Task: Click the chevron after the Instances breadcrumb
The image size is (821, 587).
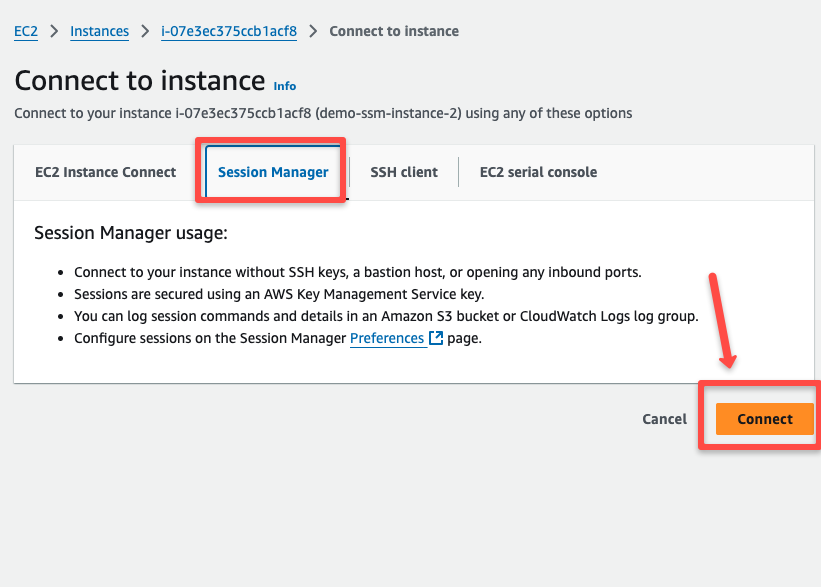Action: (140, 31)
